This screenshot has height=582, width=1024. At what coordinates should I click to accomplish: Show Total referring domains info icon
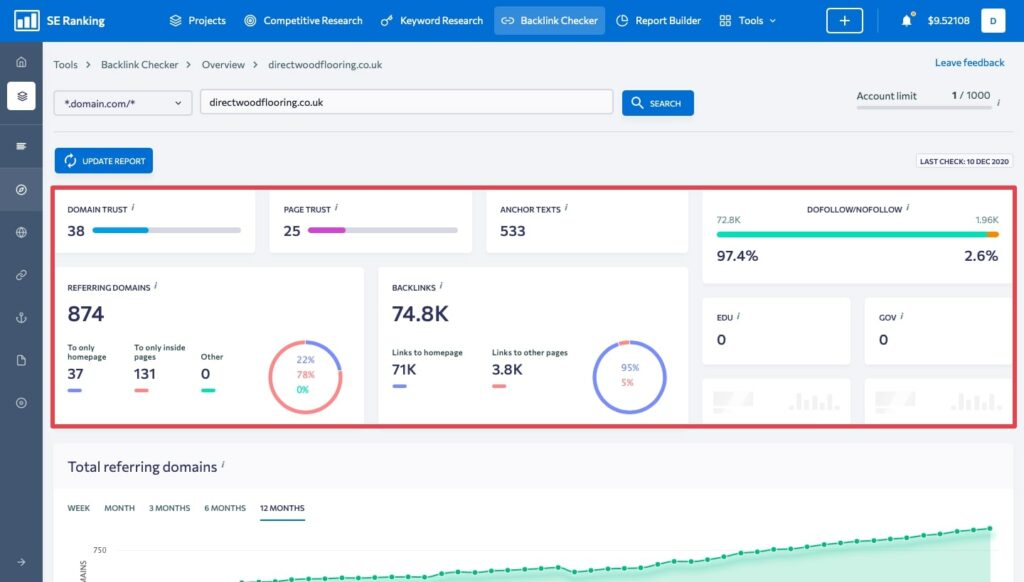tap(223, 464)
